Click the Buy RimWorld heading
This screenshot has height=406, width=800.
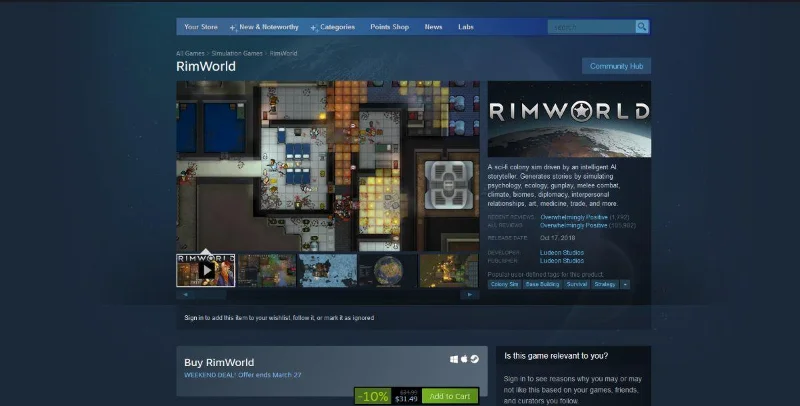tap(219, 363)
